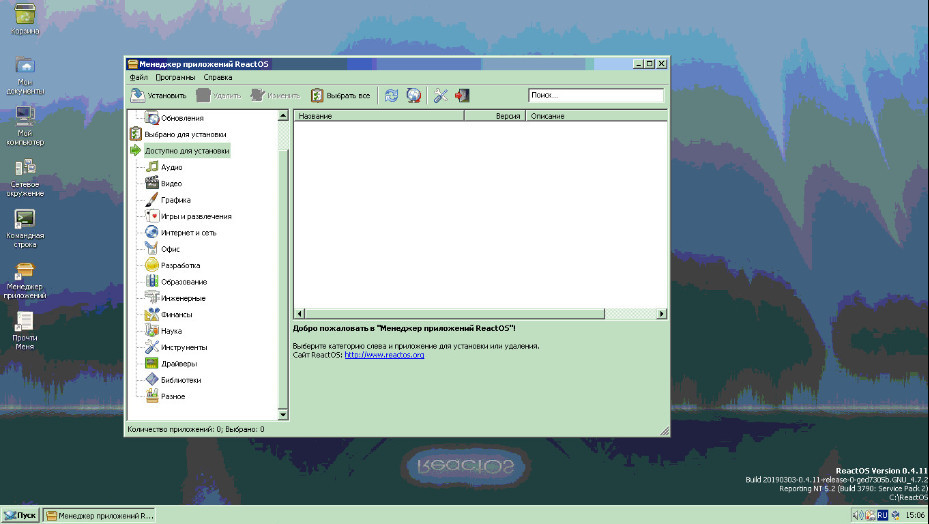Click the volume tray icon
The width and height of the screenshot is (929, 524).
click(857, 516)
